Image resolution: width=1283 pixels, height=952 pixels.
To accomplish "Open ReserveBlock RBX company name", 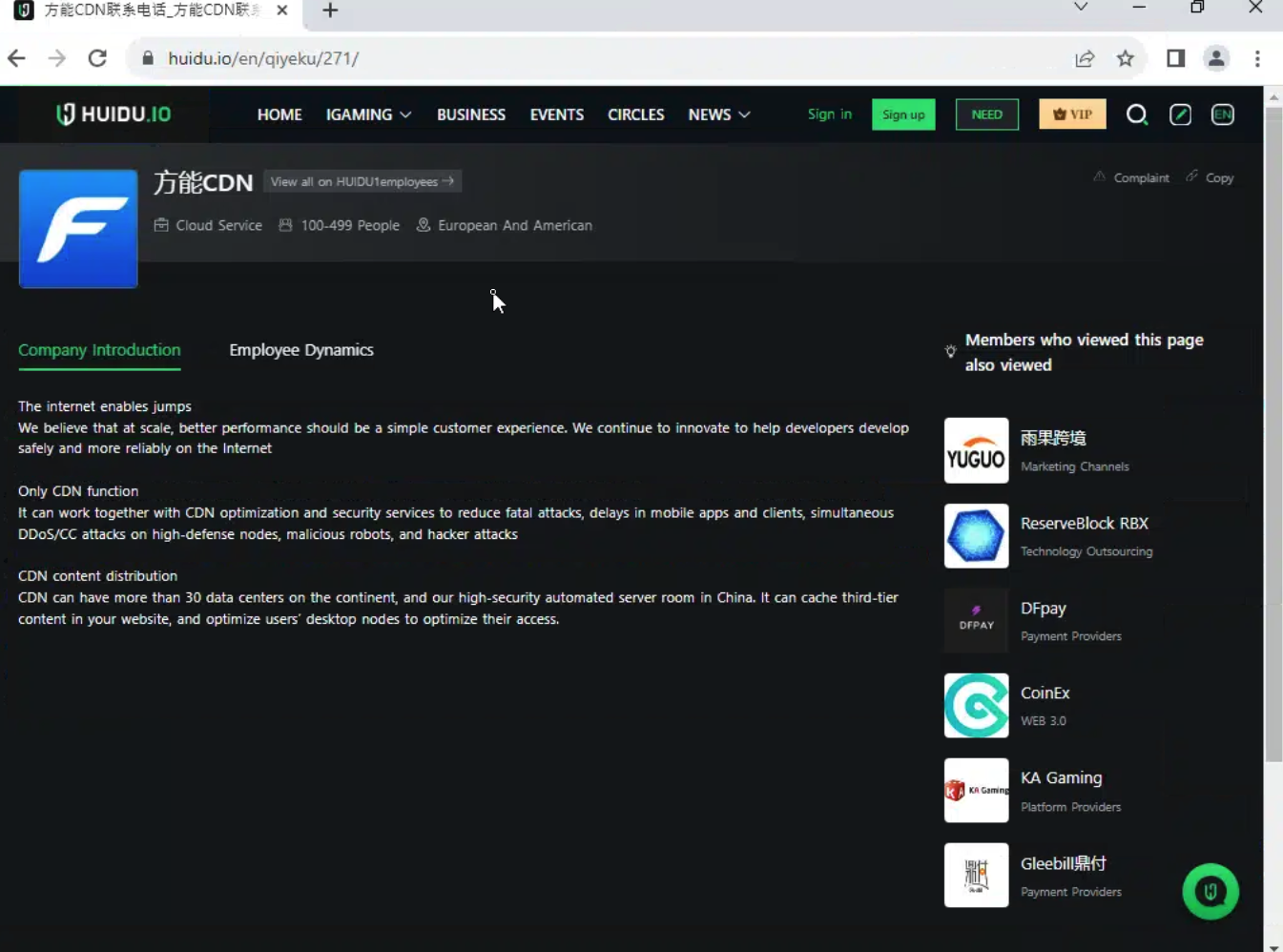I will coord(1085,524).
